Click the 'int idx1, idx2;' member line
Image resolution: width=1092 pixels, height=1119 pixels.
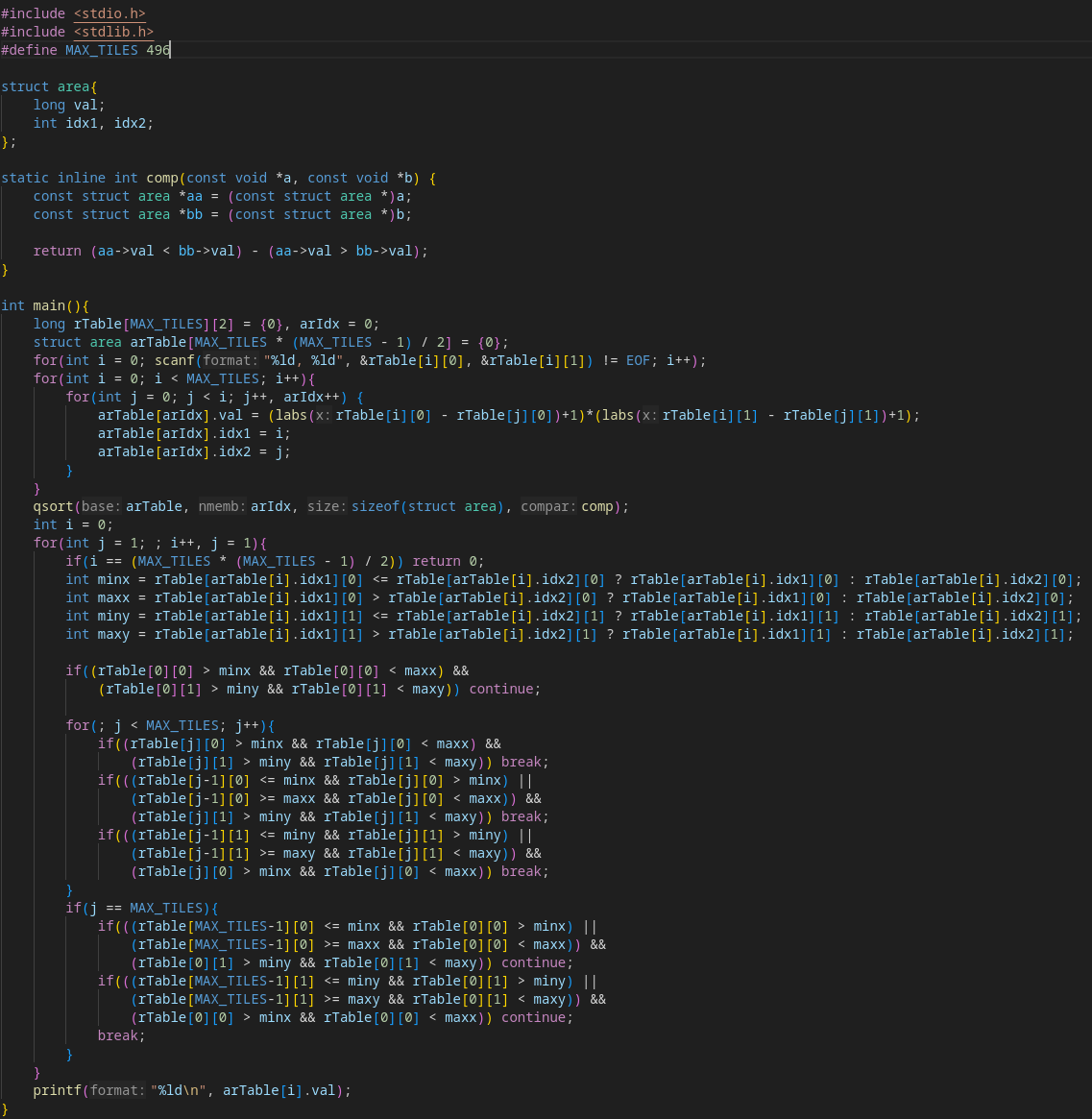(x=93, y=123)
